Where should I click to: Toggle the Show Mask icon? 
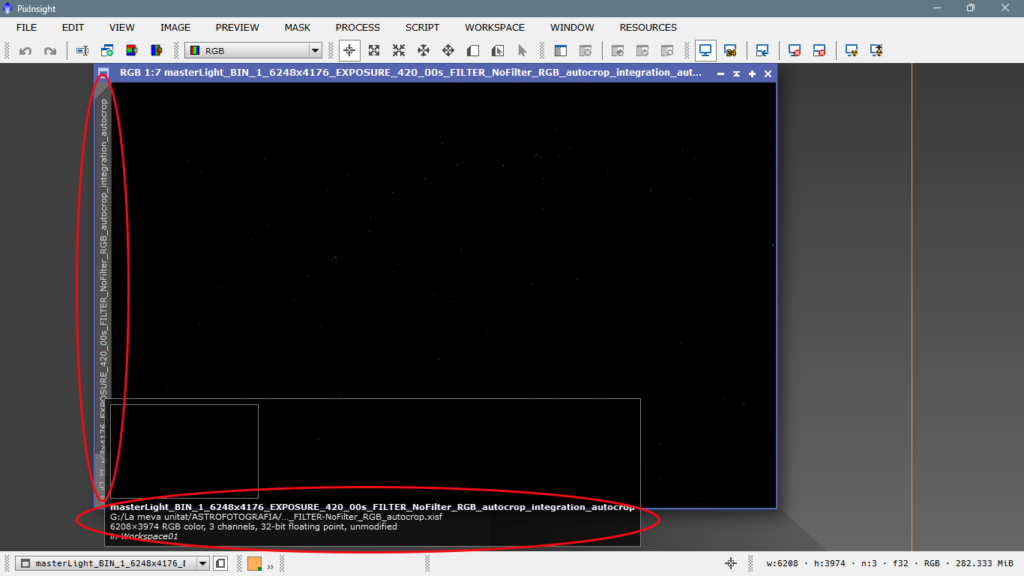(x=561, y=50)
